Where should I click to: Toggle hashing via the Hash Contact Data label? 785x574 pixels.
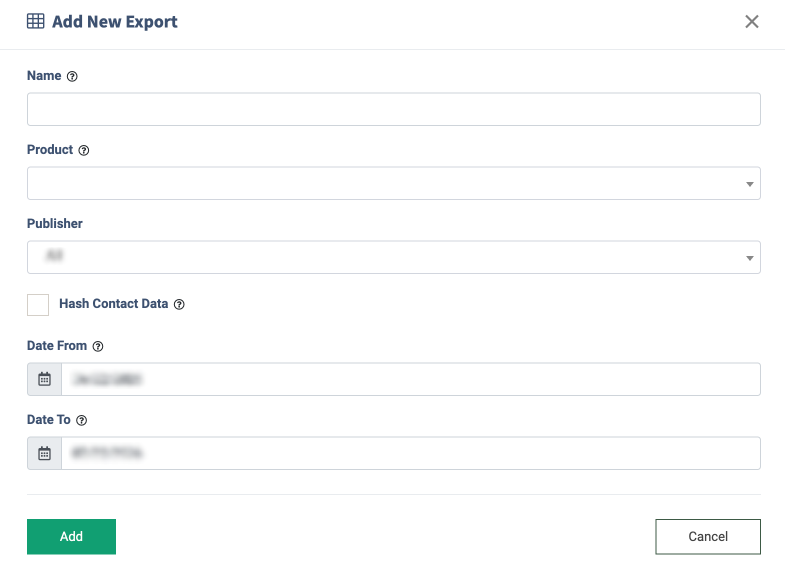114,304
